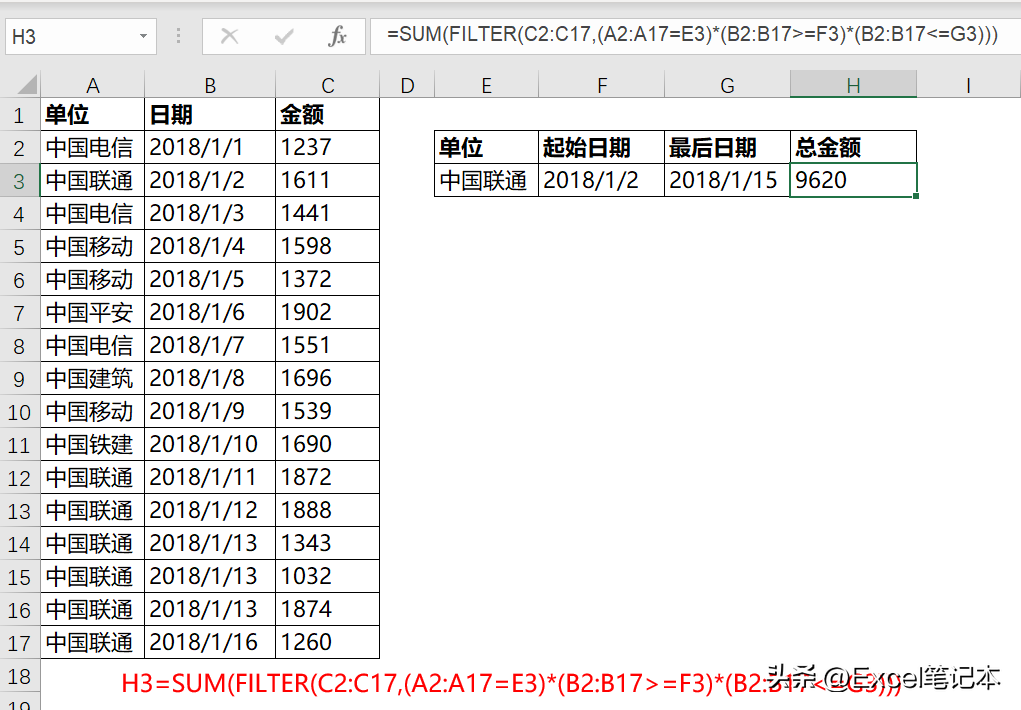Click cell F3 start date 2018/1/2

pos(602,180)
